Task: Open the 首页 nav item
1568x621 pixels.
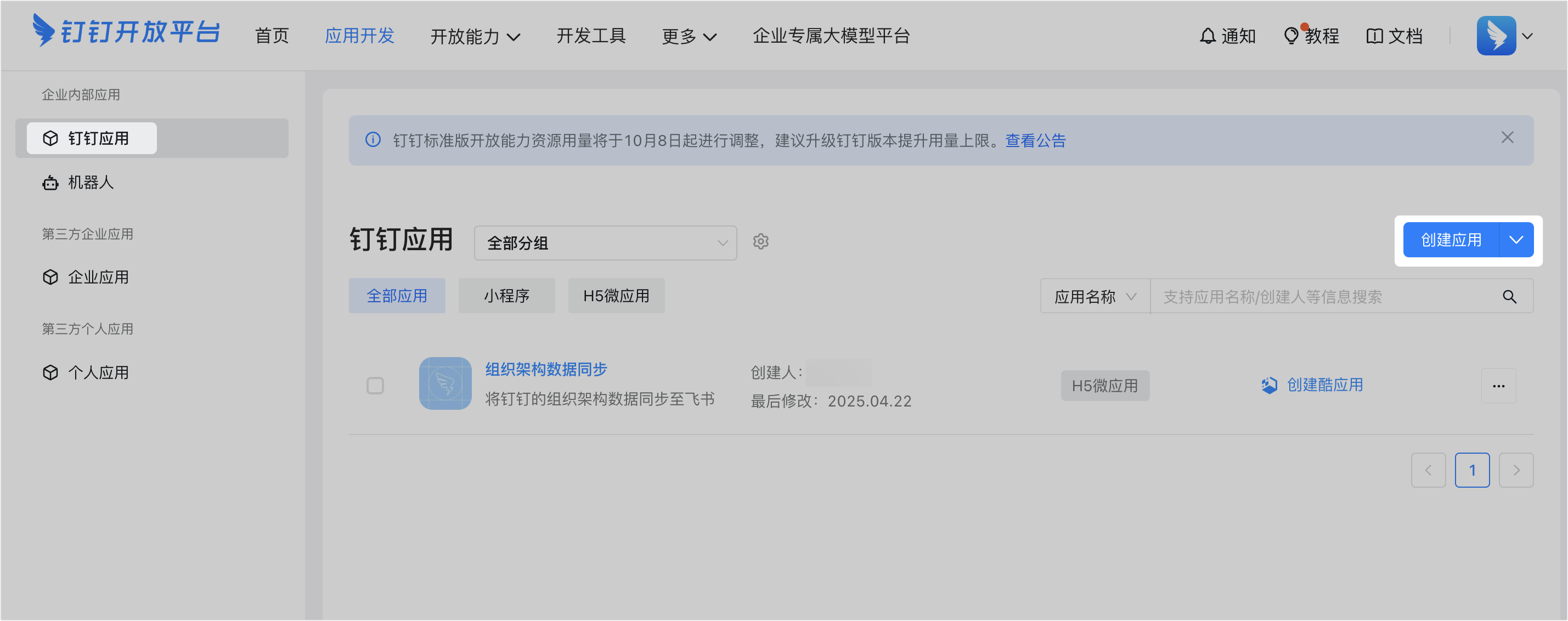Action: 272,36
